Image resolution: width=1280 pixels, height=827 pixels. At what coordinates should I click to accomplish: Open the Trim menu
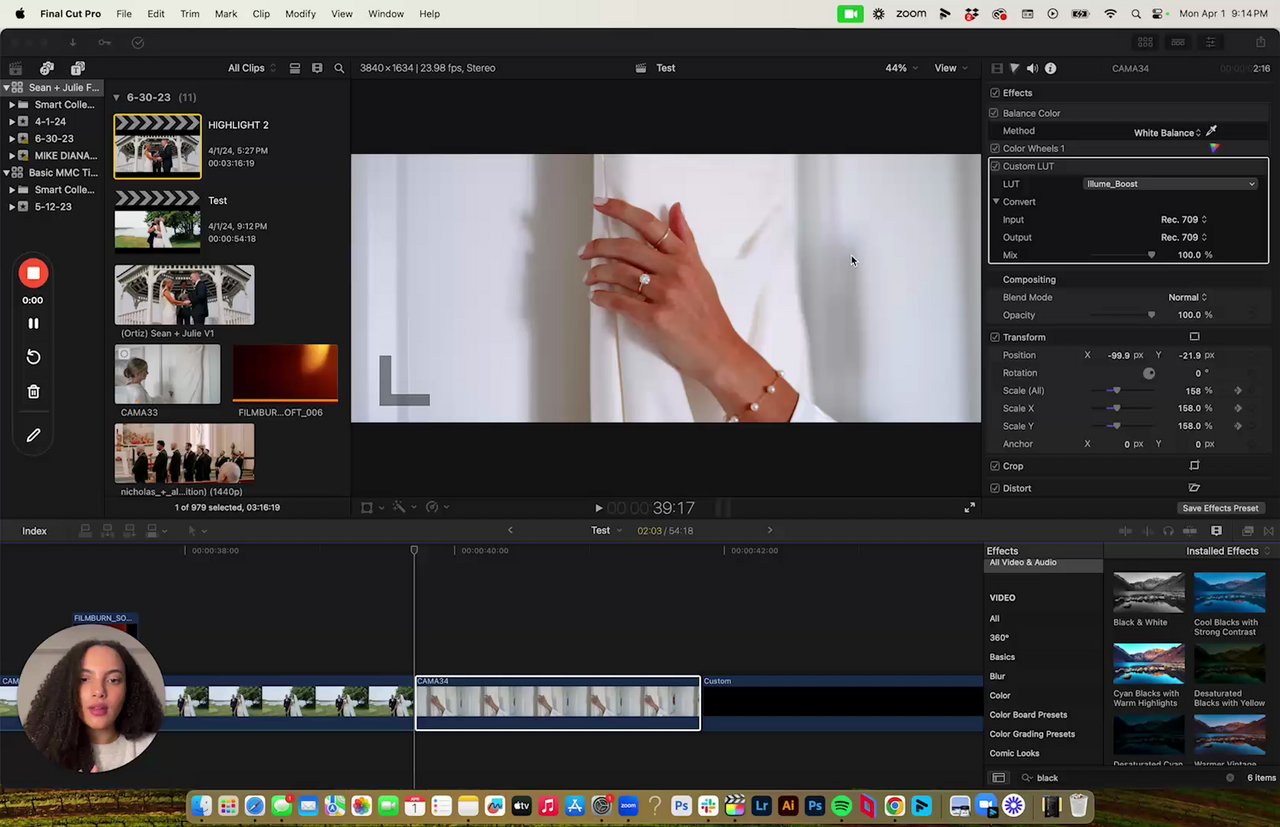tap(190, 14)
